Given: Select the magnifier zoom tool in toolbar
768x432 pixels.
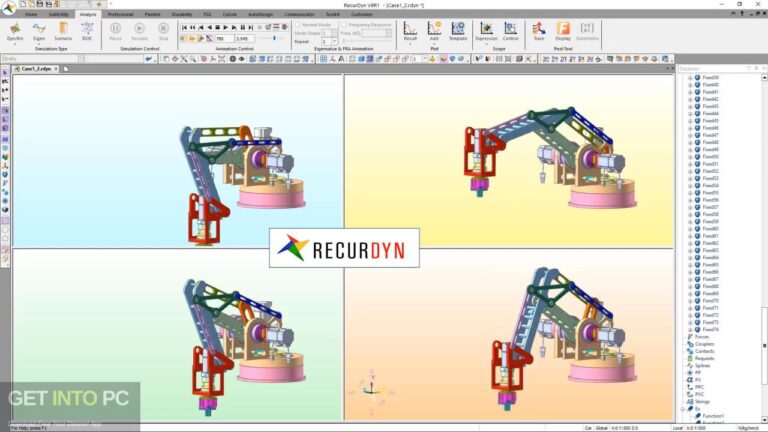Looking at the screenshot, I should tap(193, 59).
